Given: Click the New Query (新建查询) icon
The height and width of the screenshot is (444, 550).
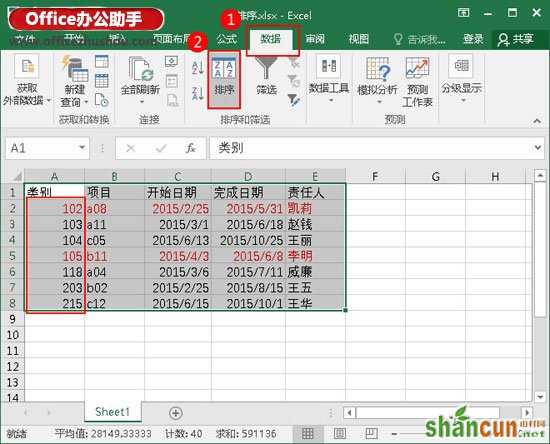Looking at the screenshot, I should pyautogui.click(x=75, y=69).
